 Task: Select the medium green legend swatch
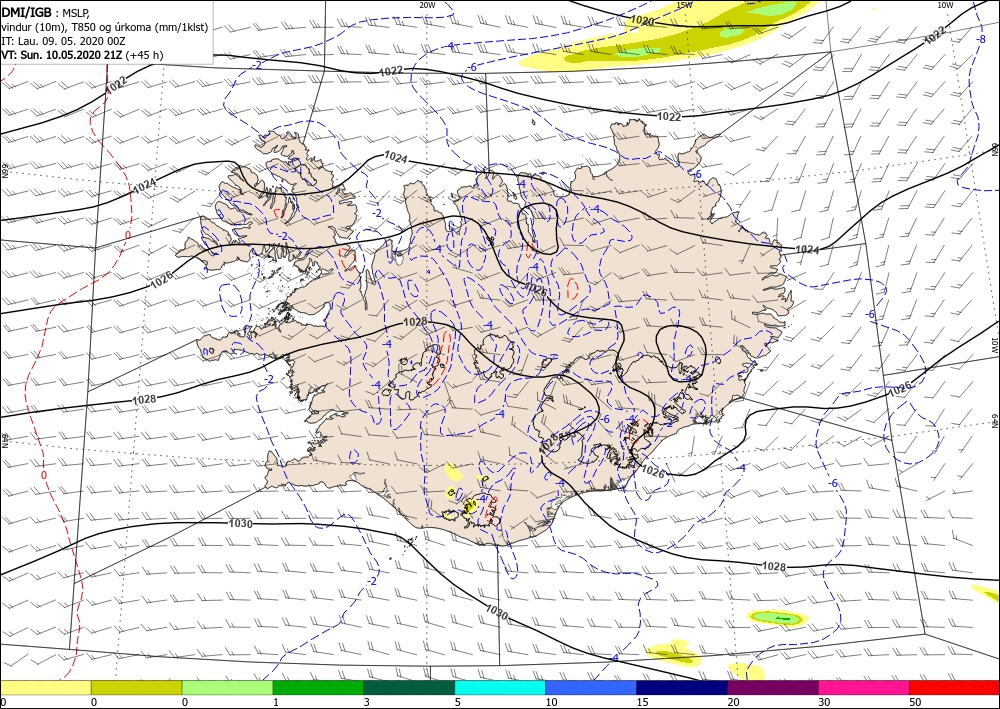pyautogui.click(x=318, y=687)
